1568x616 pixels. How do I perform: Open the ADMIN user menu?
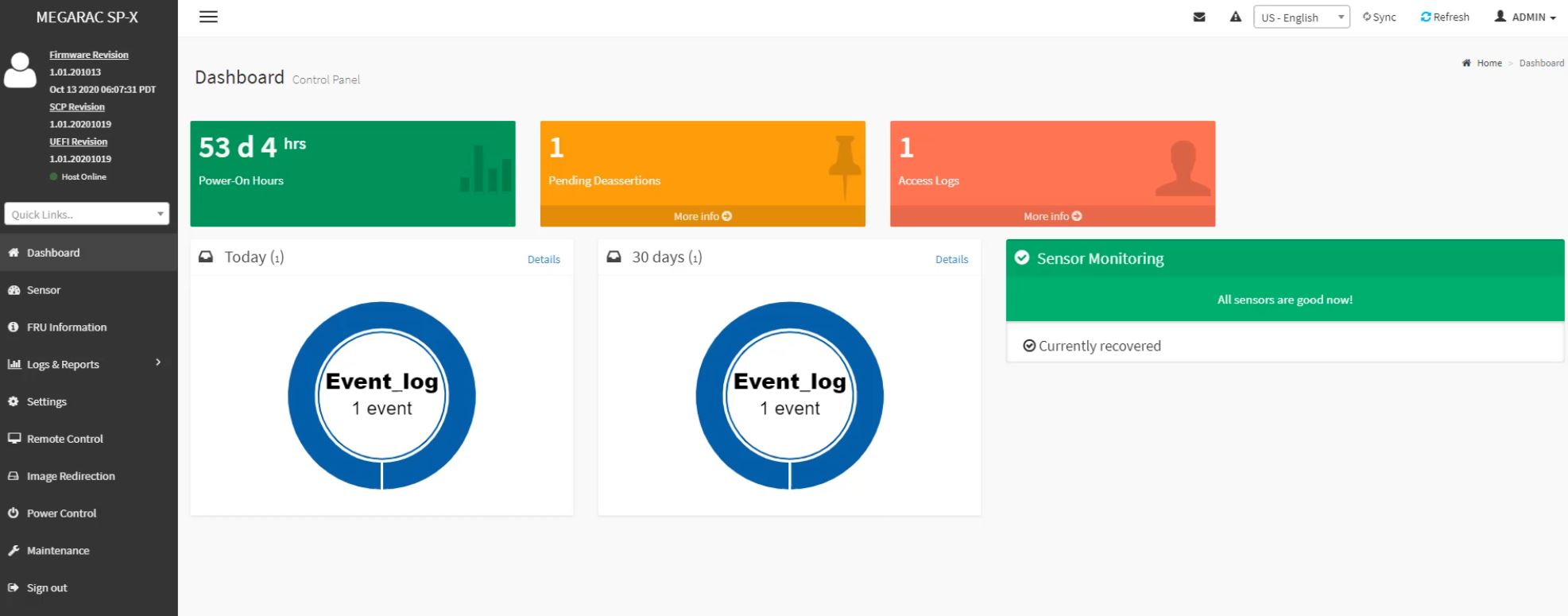pos(1524,17)
